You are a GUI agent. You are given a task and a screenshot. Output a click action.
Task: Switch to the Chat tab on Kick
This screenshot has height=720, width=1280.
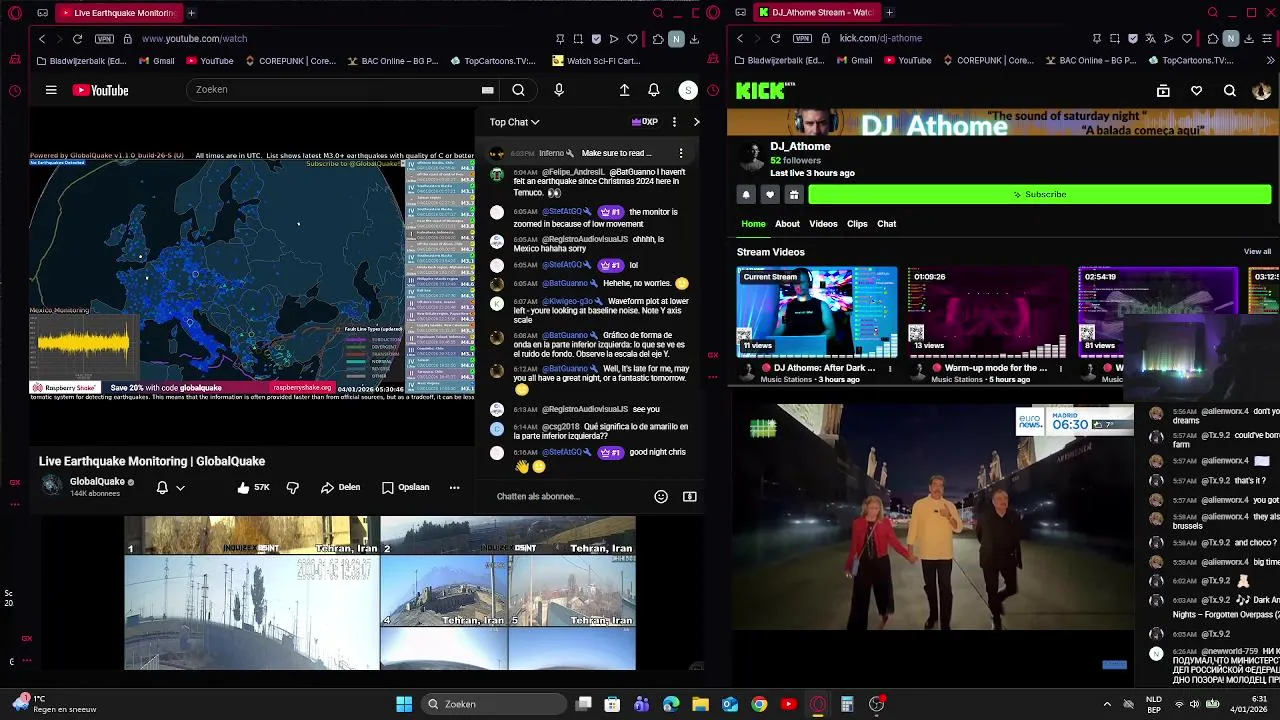887,224
